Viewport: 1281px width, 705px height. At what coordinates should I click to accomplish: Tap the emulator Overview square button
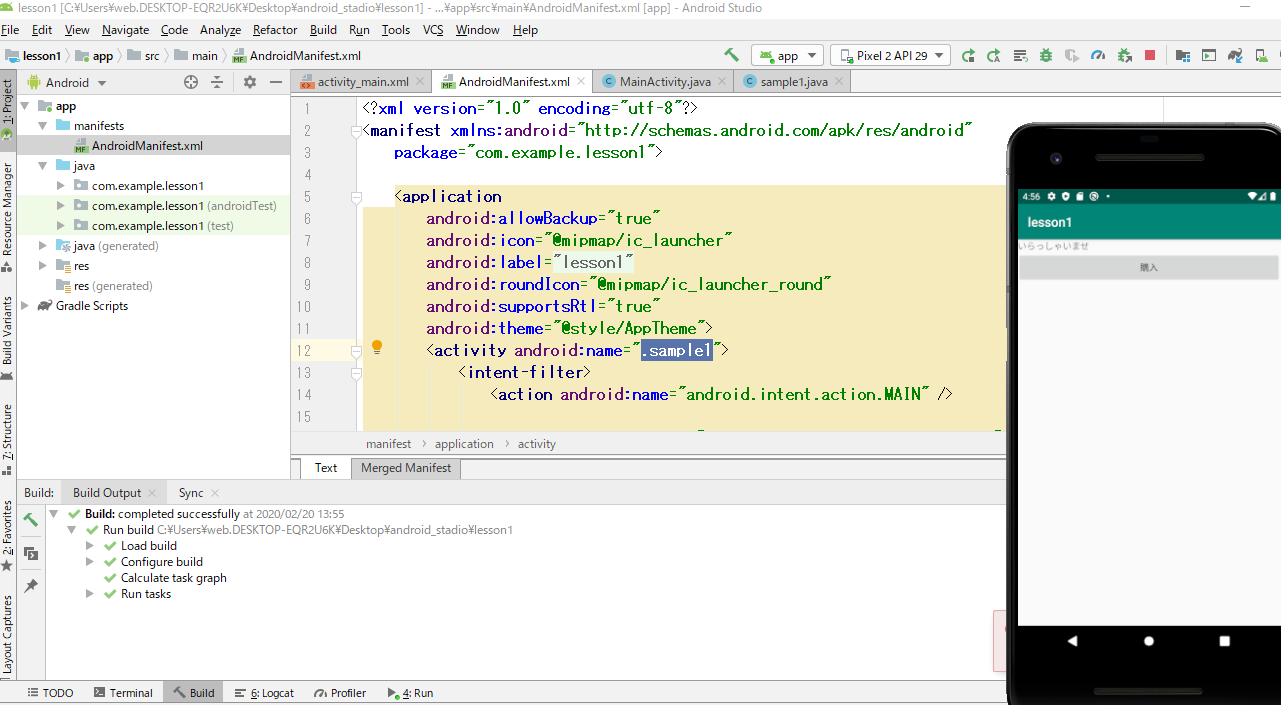pos(1225,641)
